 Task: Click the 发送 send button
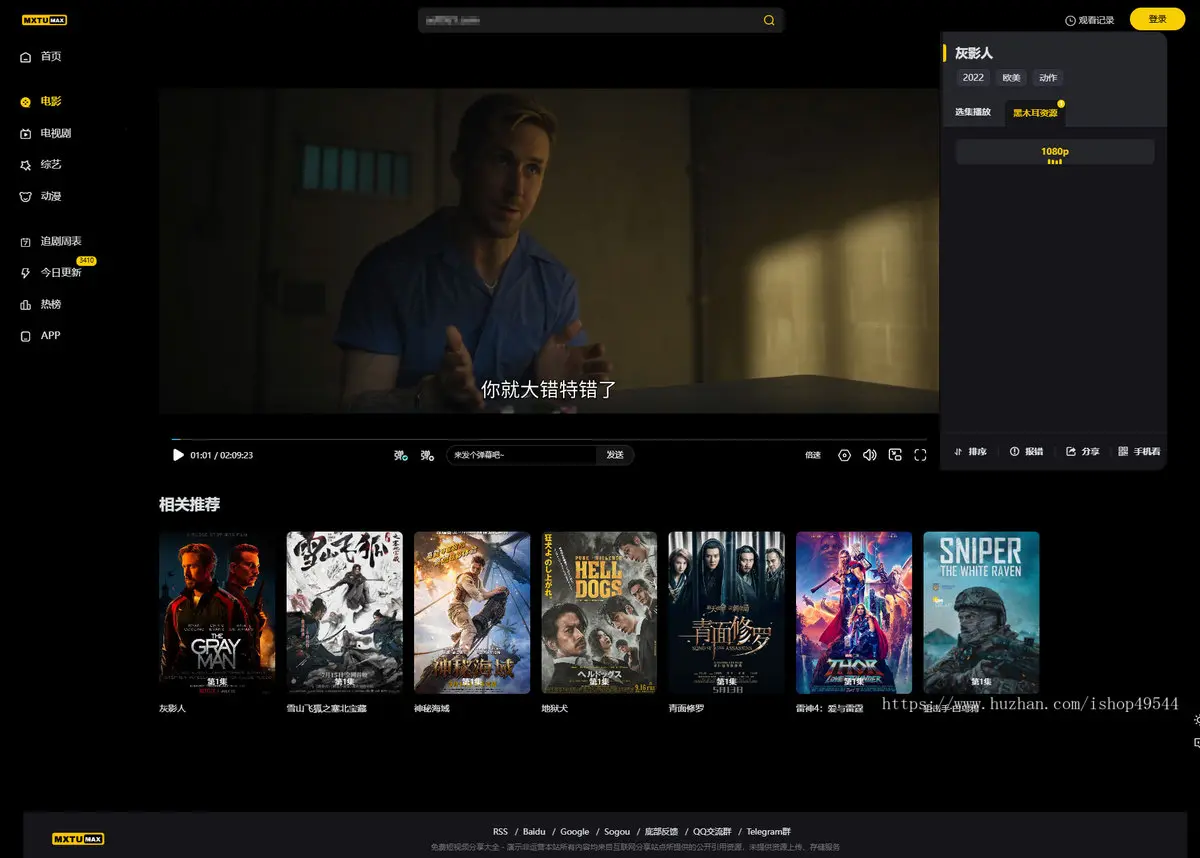(x=615, y=455)
